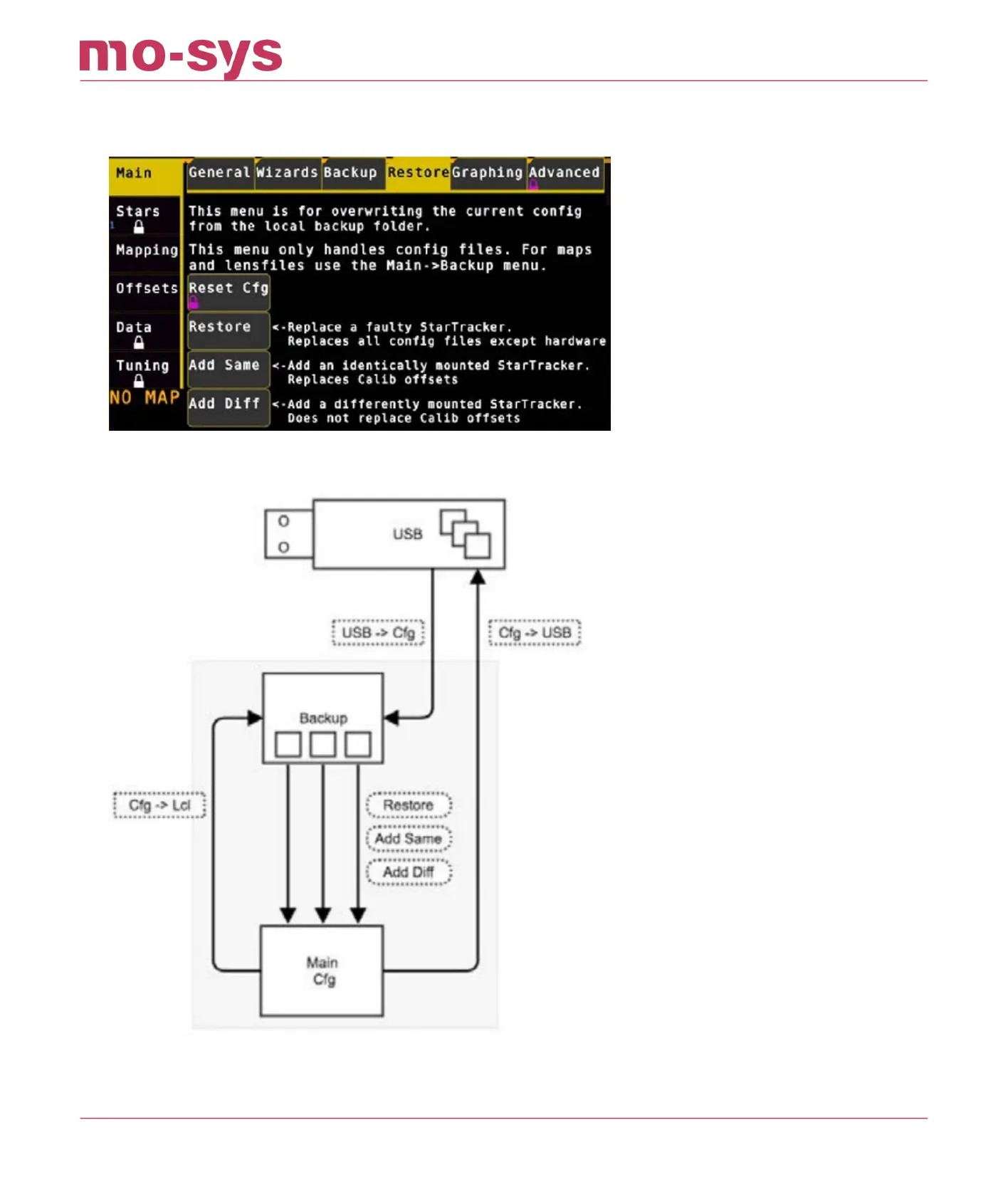Viewport: 1008px width, 1199px height.
Task: Click the magenta lock on Reset Cfg
Action: pyautogui.click(x=193, y=302)
